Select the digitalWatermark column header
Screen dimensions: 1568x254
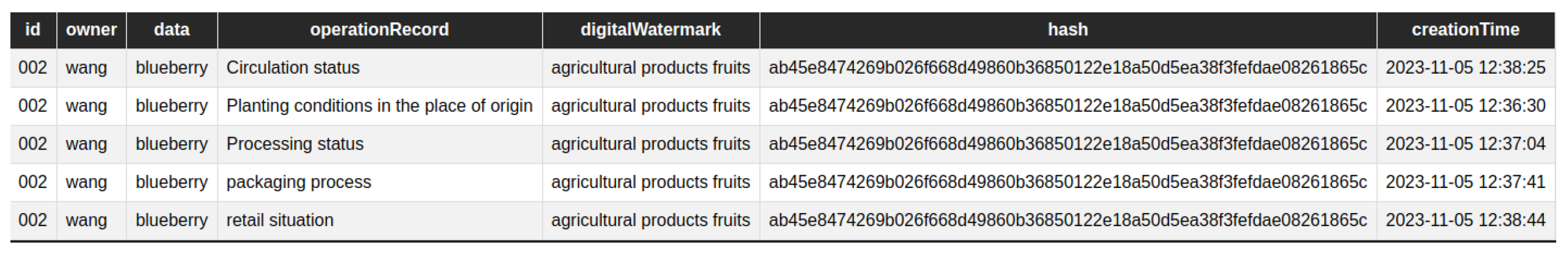tap(650, 30)
